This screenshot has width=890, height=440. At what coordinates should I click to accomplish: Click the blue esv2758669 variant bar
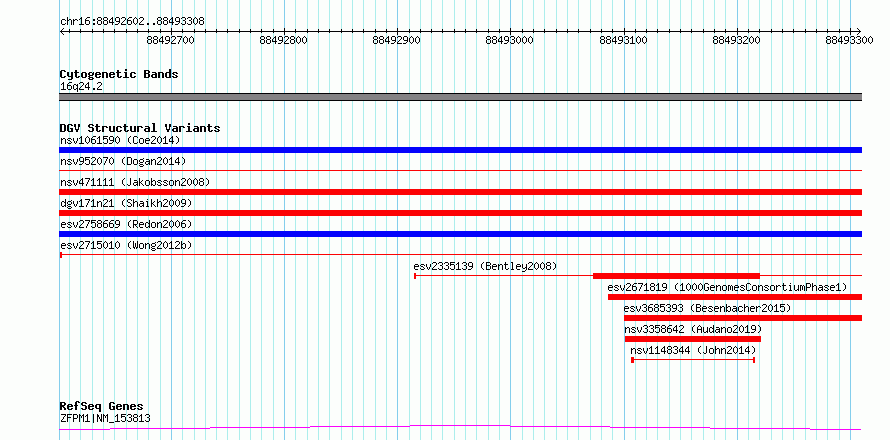(460, 234)
